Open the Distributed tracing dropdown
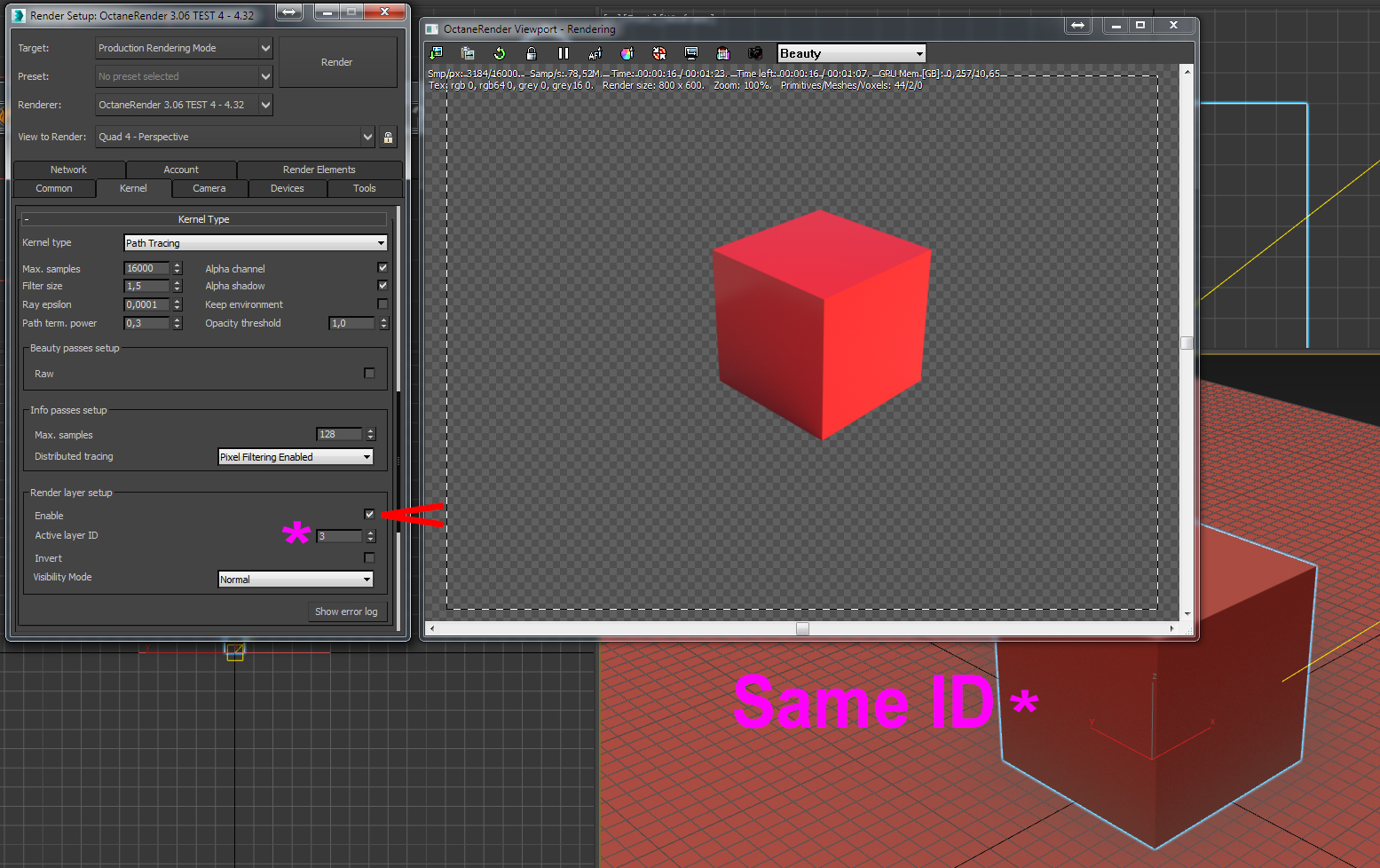The image size is (1380, 868). 296,457
